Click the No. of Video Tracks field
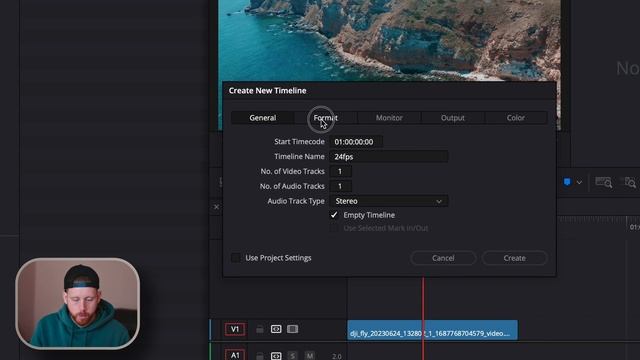 click(340, 171)
